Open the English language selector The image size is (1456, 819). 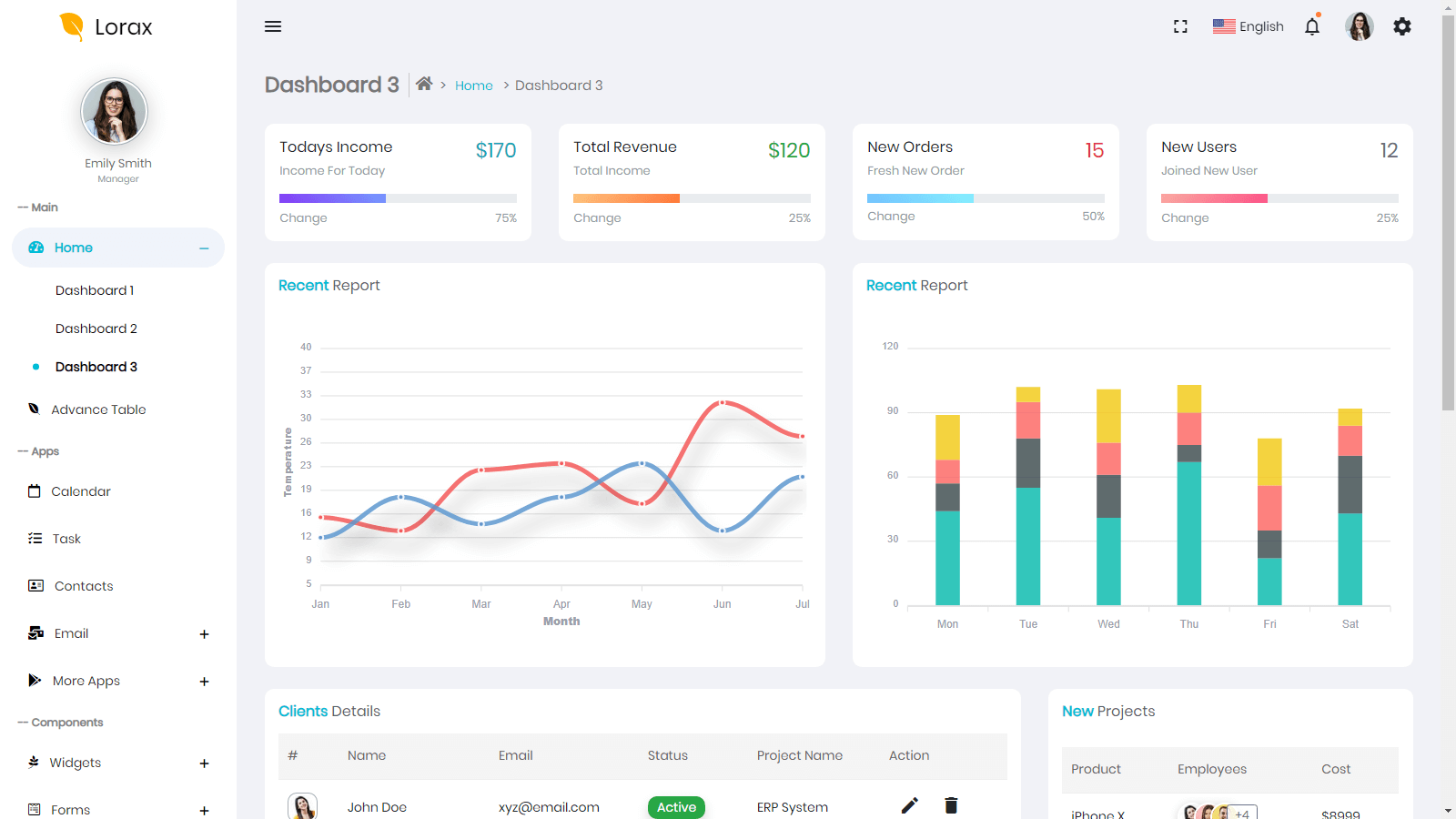tap(1248, 26)
